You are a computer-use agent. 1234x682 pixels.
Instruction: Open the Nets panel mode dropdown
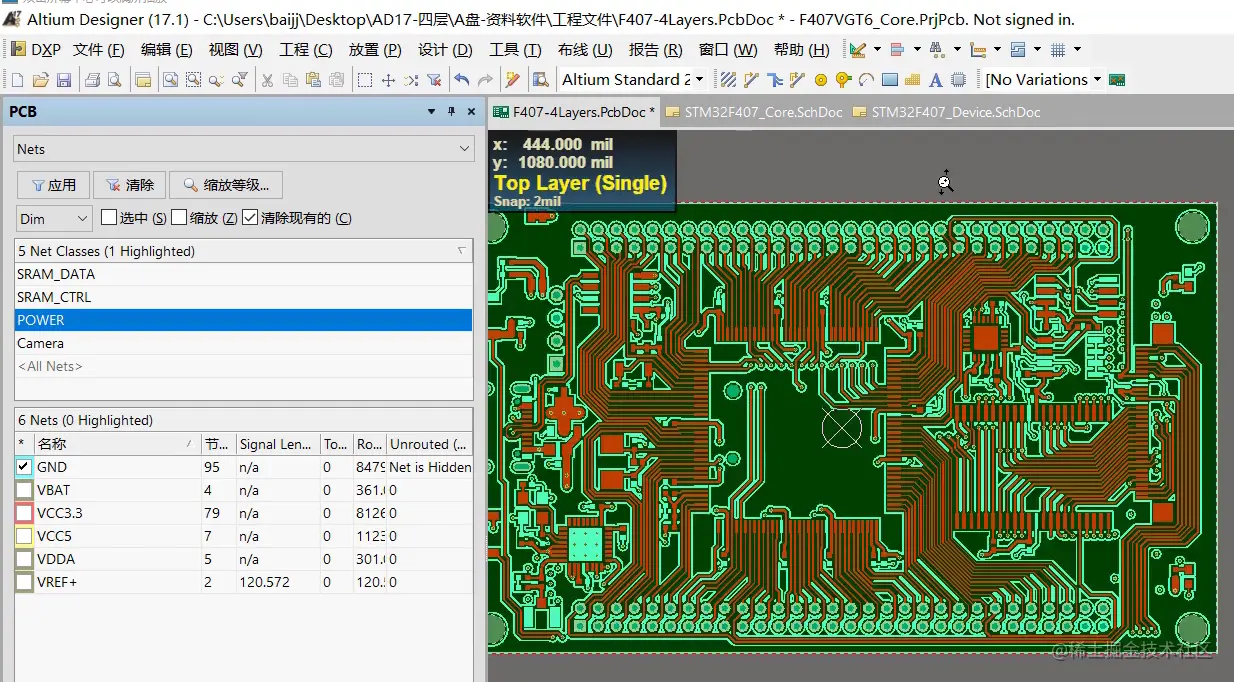244,149
